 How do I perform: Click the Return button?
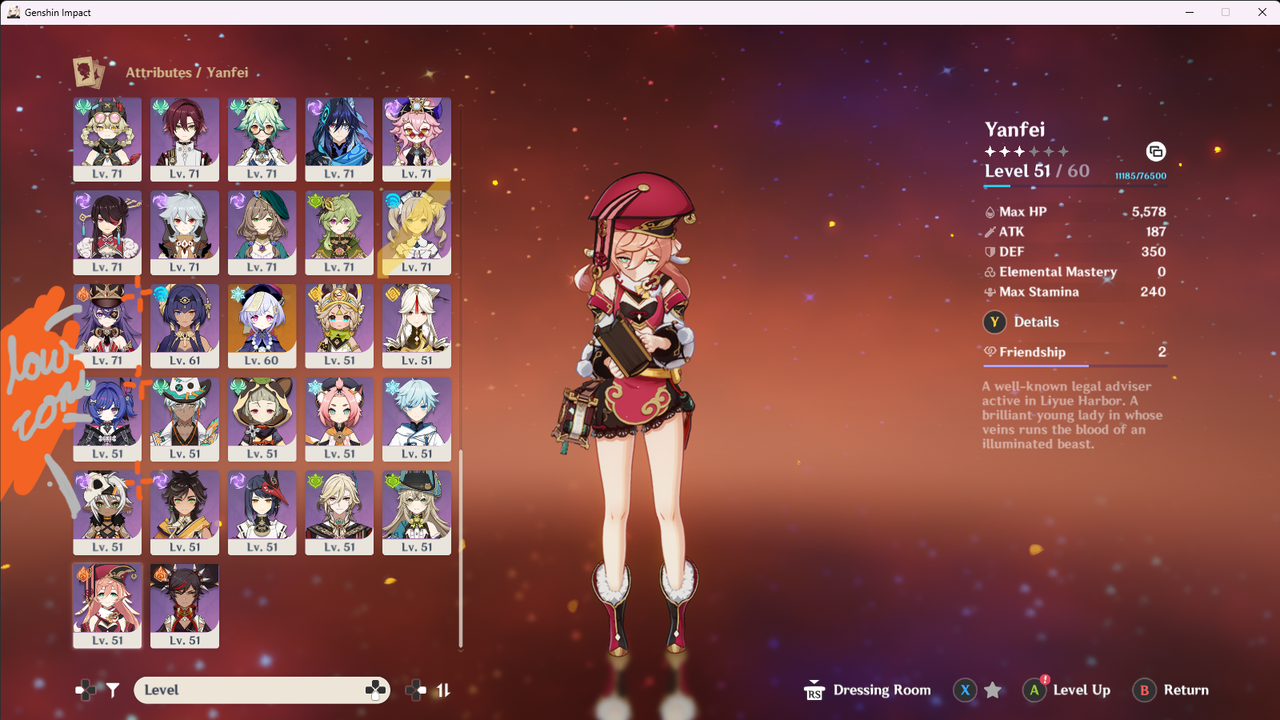coord(1171,690)
